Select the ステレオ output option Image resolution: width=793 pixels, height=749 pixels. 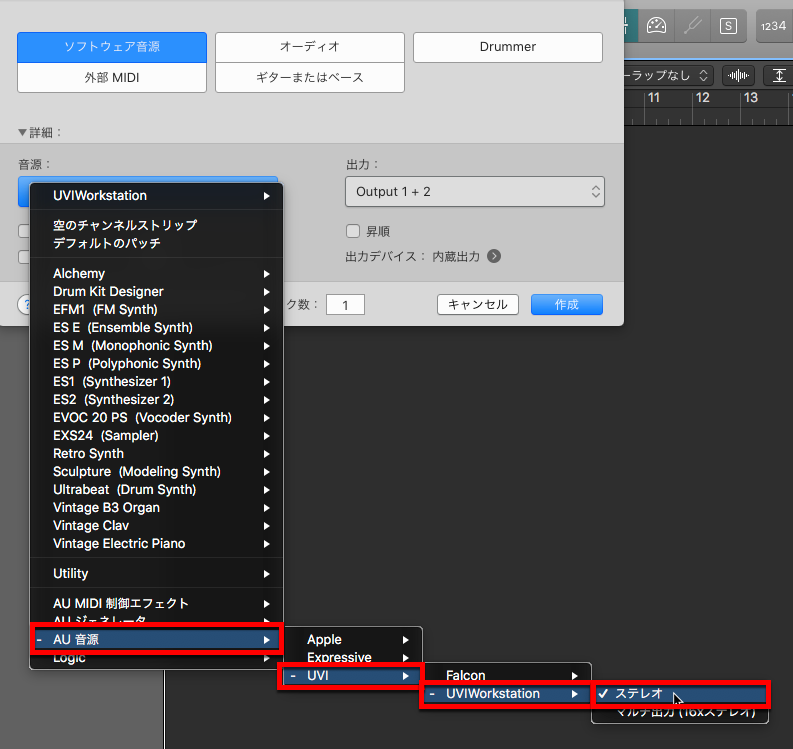pyautogui.click(x=680, y=694)
